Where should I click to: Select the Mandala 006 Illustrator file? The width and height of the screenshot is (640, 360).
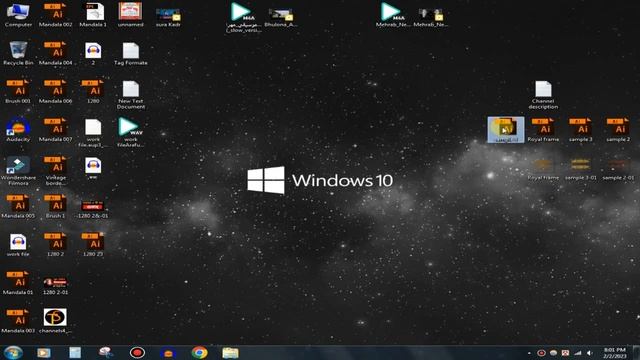coord(56,91)
